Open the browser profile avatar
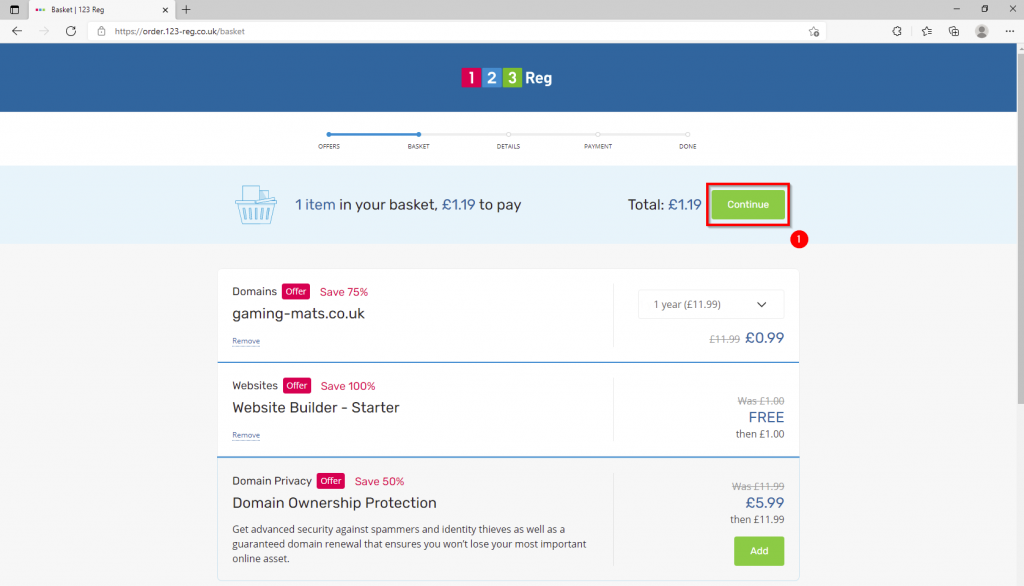 tap(982, 31)
